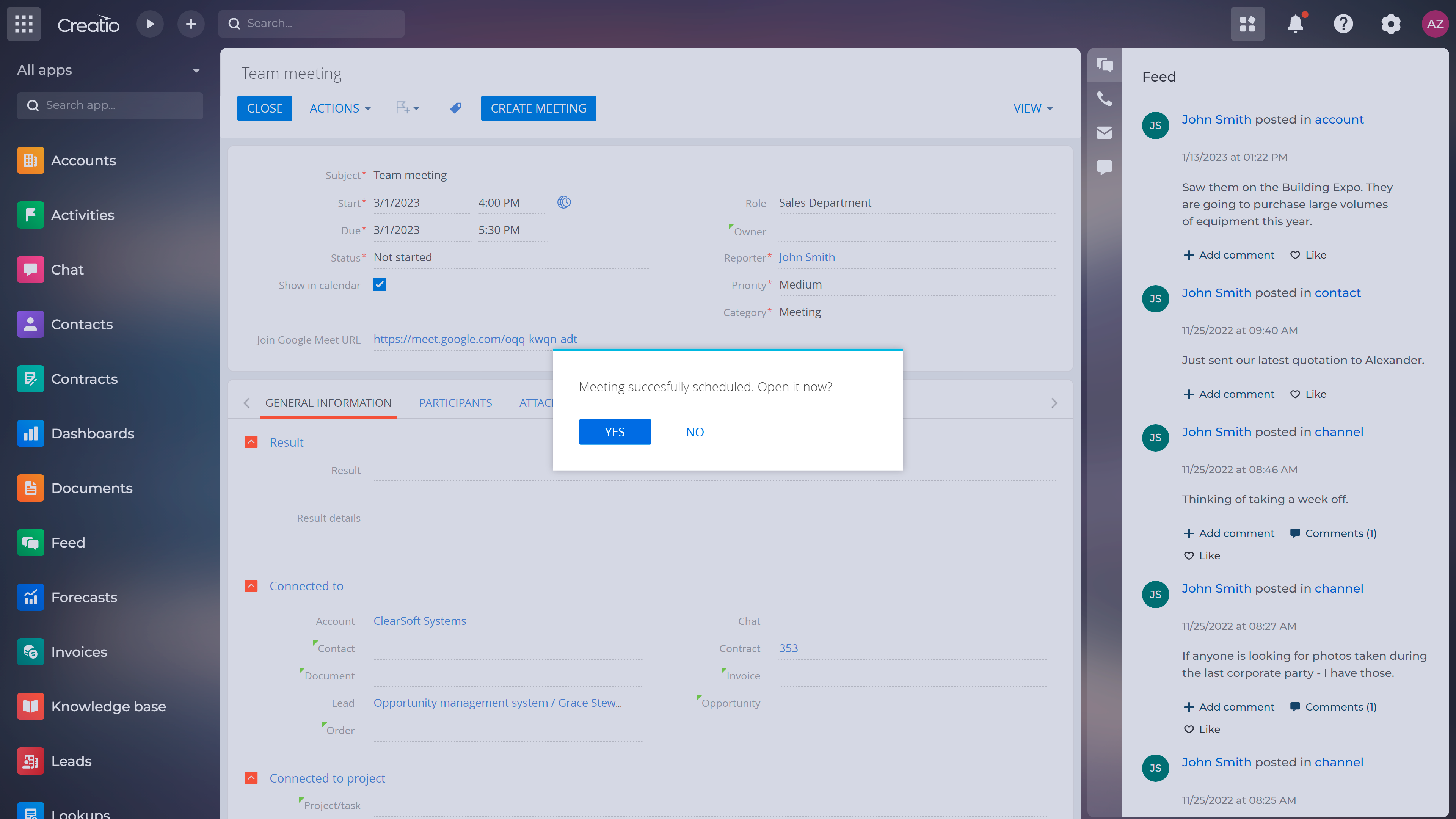
Task: Open the AZ user profile avatar
Action: (1435, 24)
